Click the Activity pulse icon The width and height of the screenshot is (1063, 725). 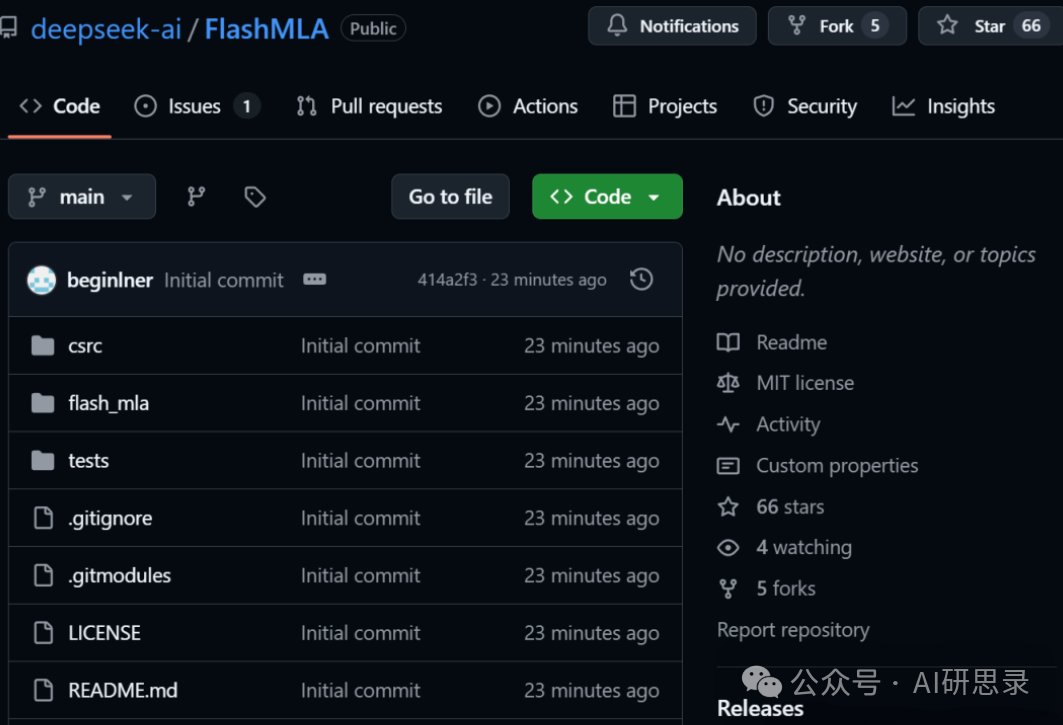[728, 425]
